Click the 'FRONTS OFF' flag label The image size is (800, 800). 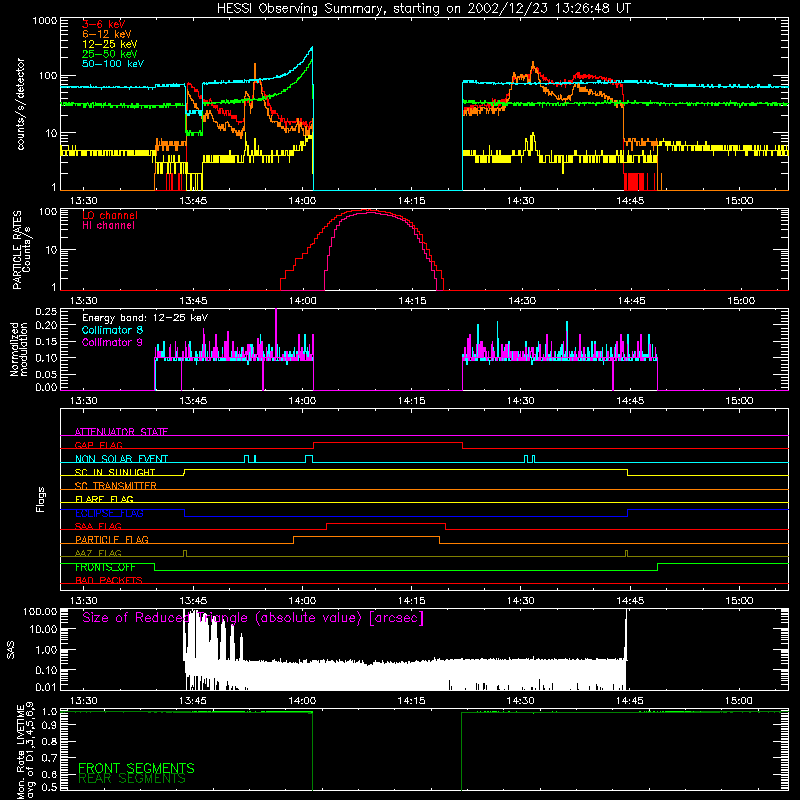coord(105,567)
